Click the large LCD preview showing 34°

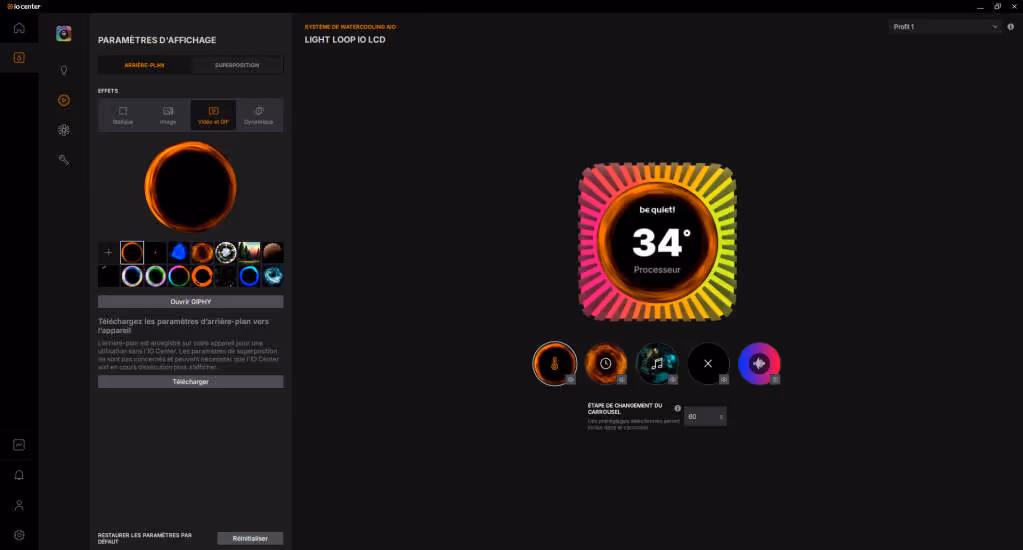point(657,241)
